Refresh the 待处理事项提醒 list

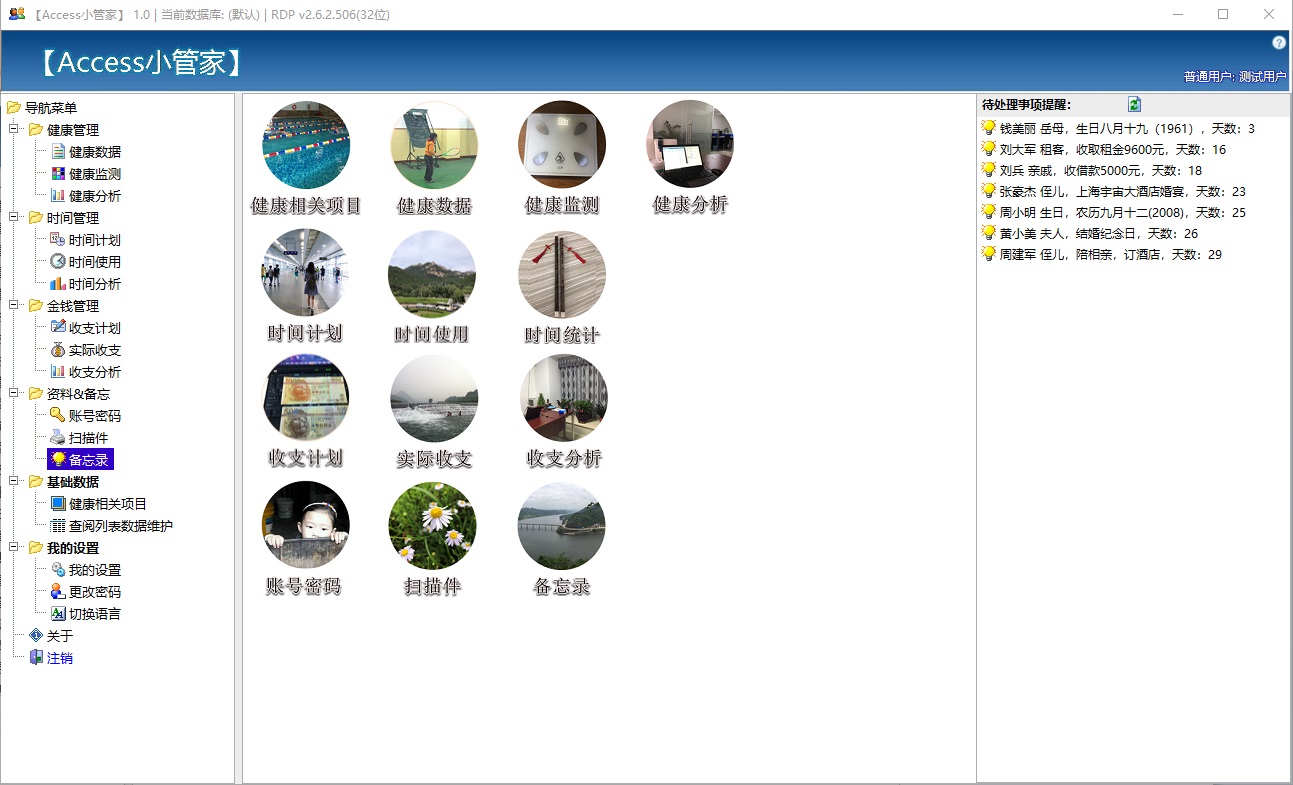(1134, 104)
